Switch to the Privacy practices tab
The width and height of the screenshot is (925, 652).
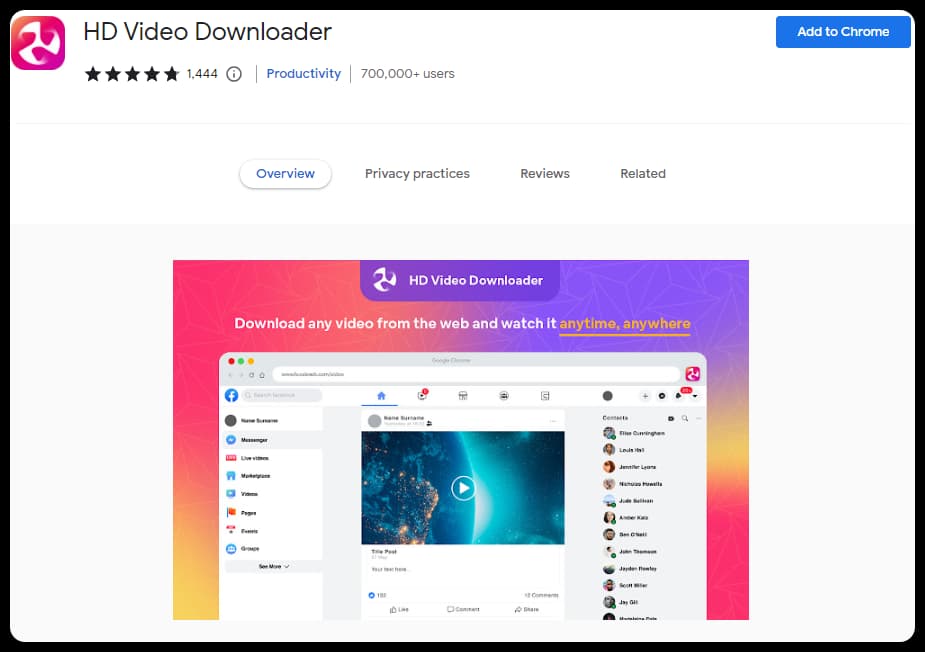click(417, 173)
